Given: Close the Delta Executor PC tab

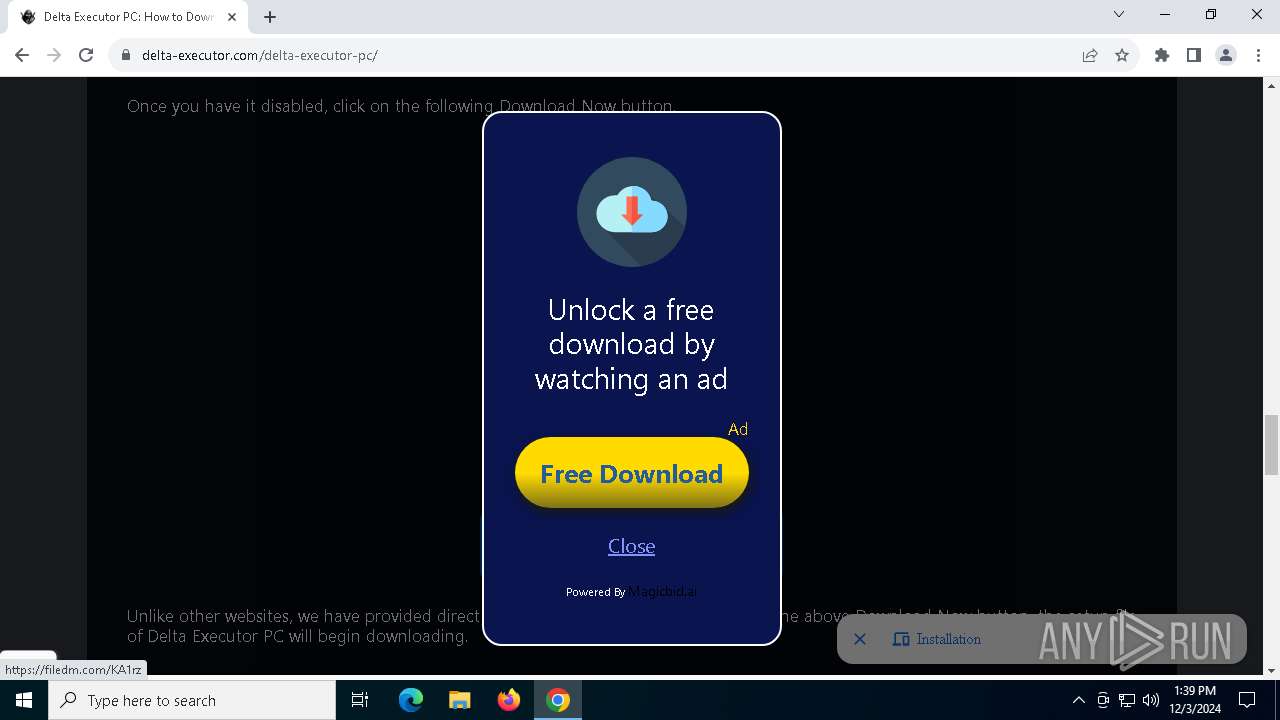Looking at the screenshot, I should pyautogui.click(x=232, y=17).
